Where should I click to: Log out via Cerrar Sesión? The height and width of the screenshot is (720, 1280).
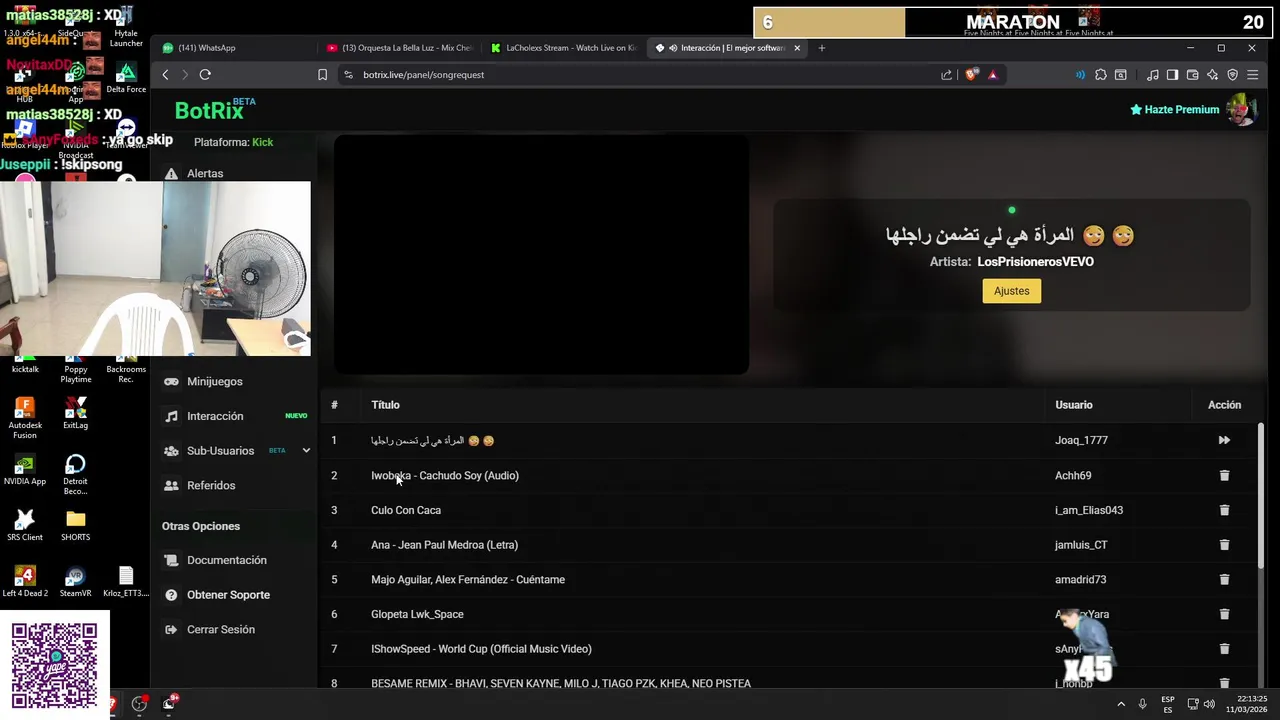coord(220,629)
